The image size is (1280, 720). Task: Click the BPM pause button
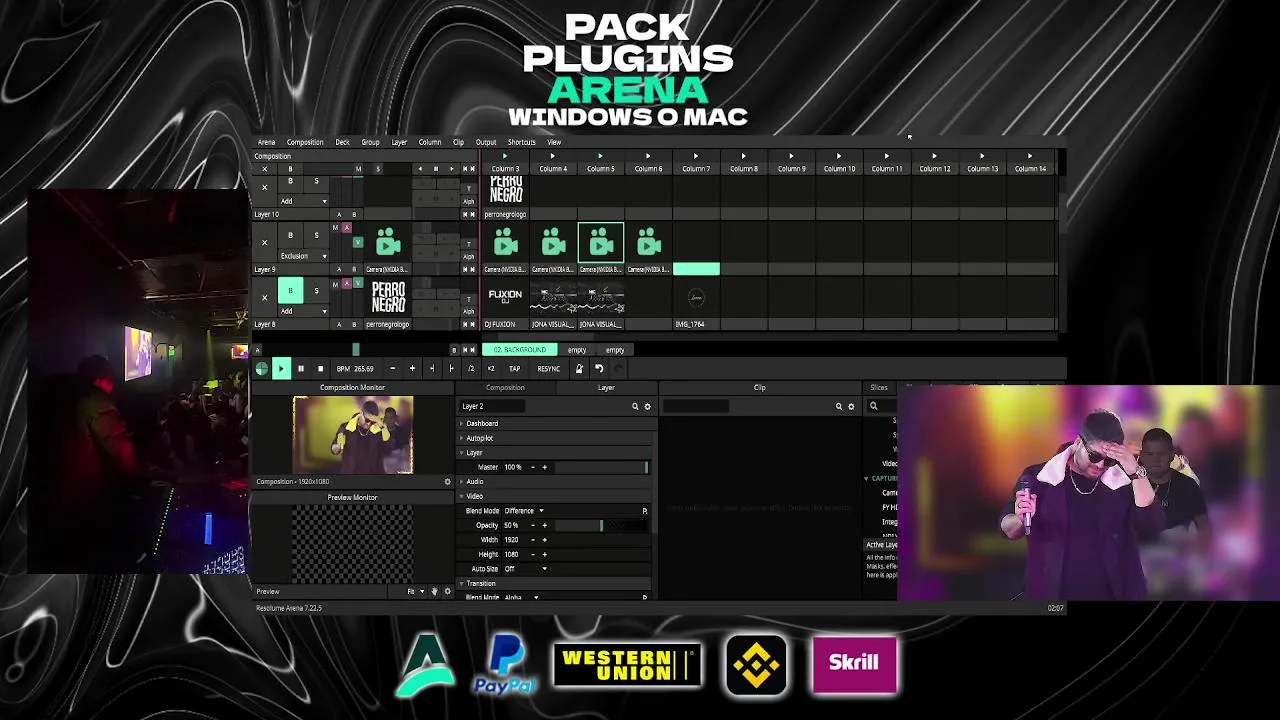300,369
